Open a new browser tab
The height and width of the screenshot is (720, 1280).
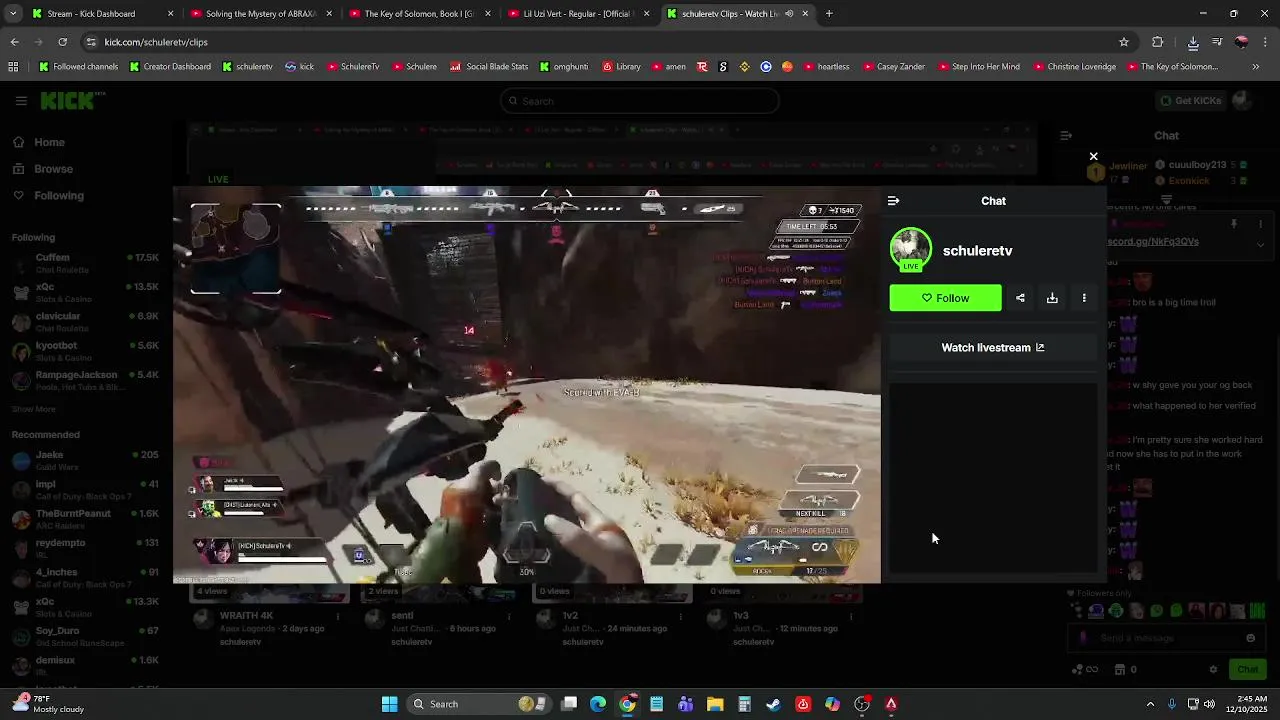pyautogui.click(x=829, y=14)
